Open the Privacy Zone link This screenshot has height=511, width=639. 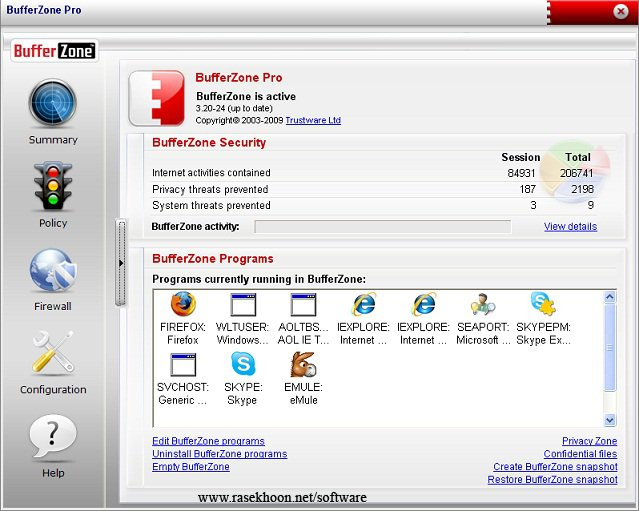coord(589,441)
